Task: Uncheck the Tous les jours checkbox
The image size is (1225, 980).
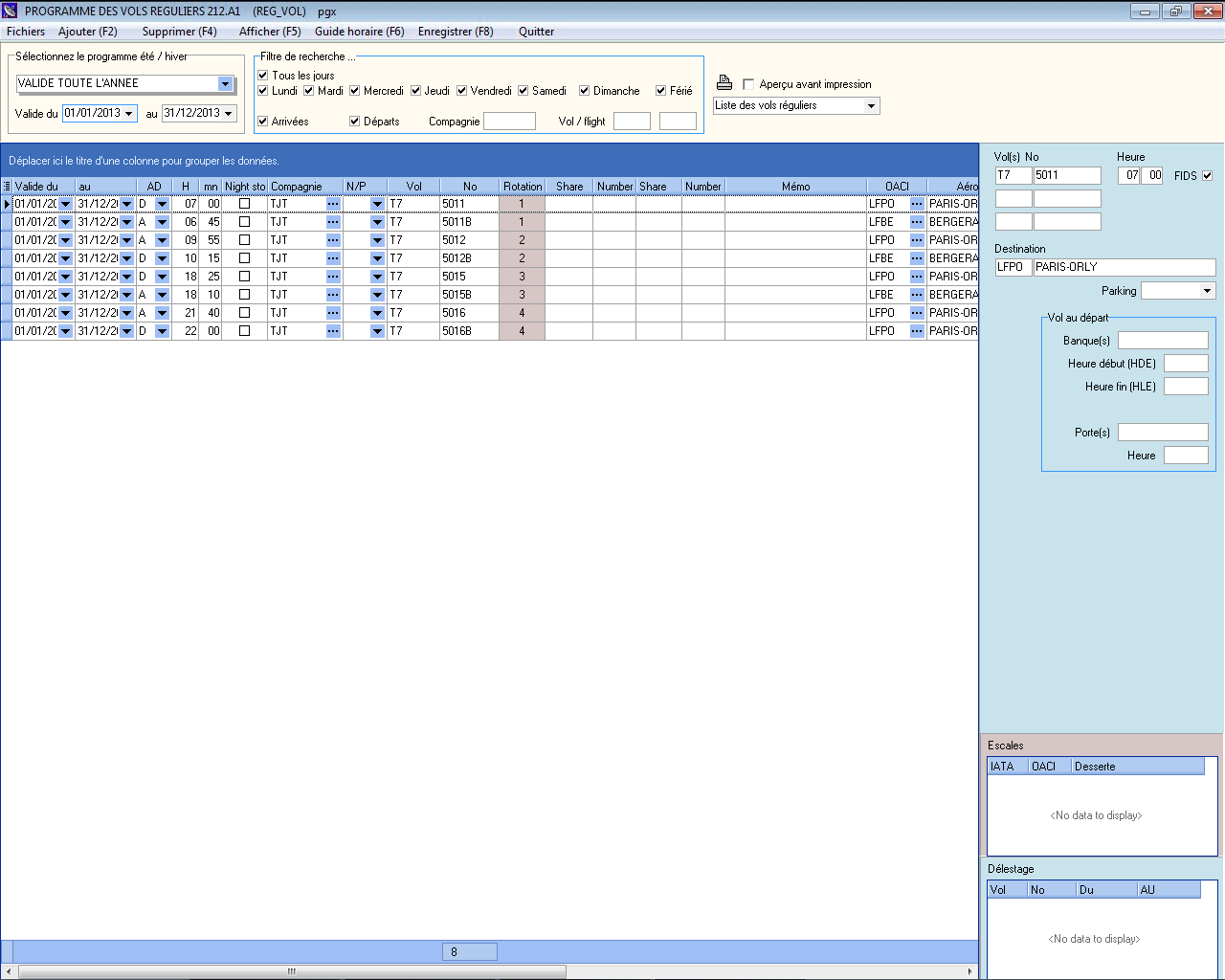Action: coord(263,76)
